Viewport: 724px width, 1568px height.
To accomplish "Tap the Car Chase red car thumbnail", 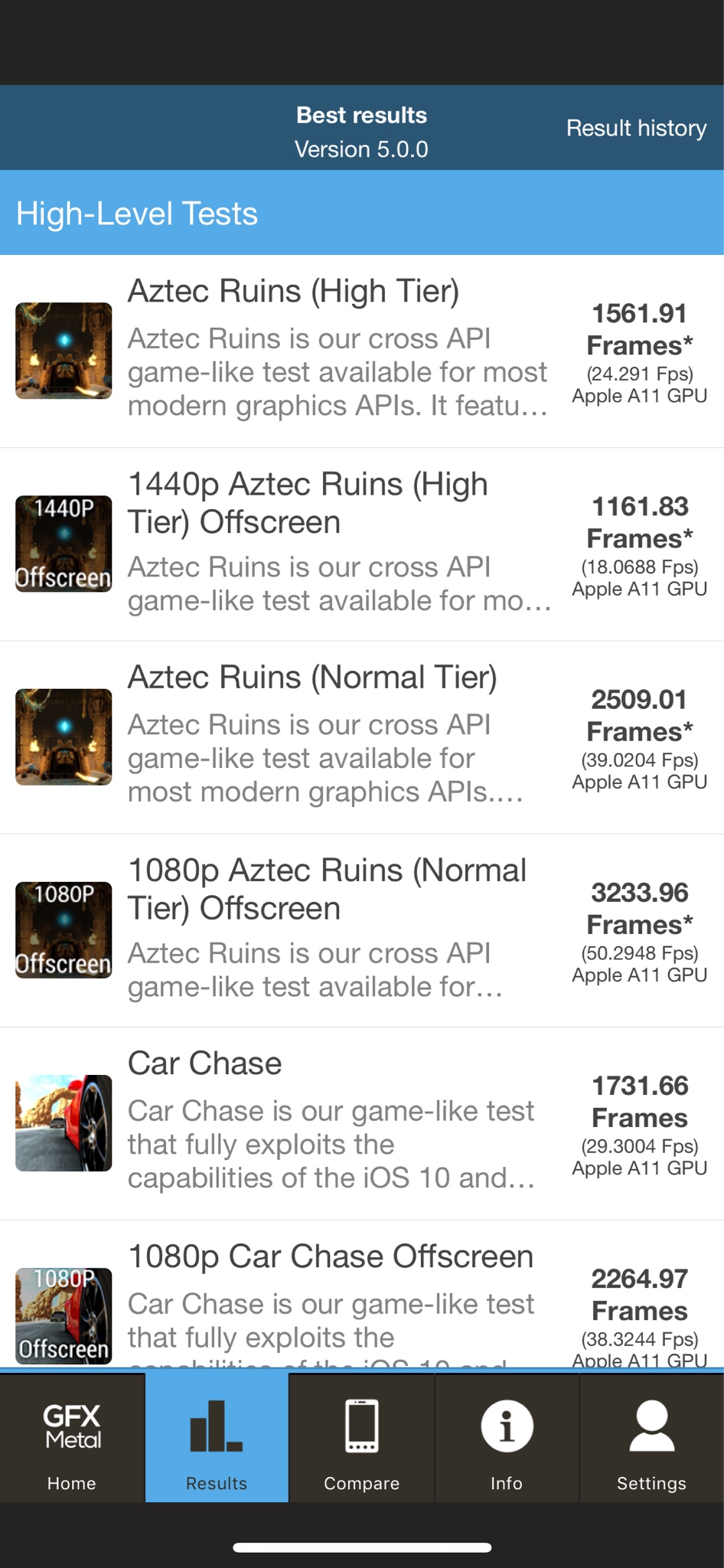I will click(64, 1122).
